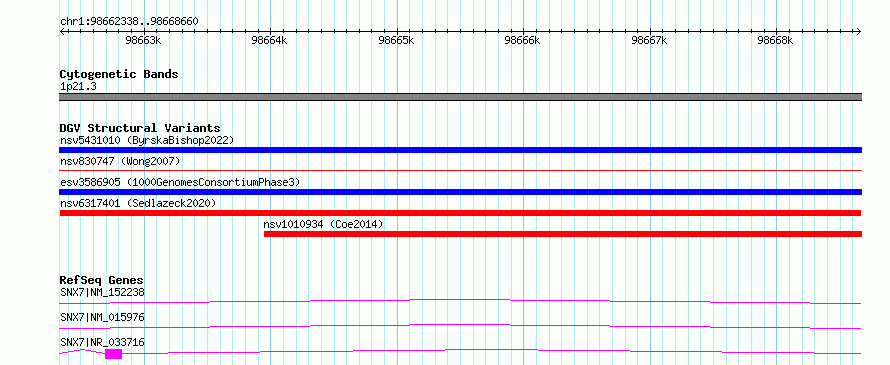890x365 pixels.
Task: Click the red bar of nsv1010934
Action: coord(563,234)
